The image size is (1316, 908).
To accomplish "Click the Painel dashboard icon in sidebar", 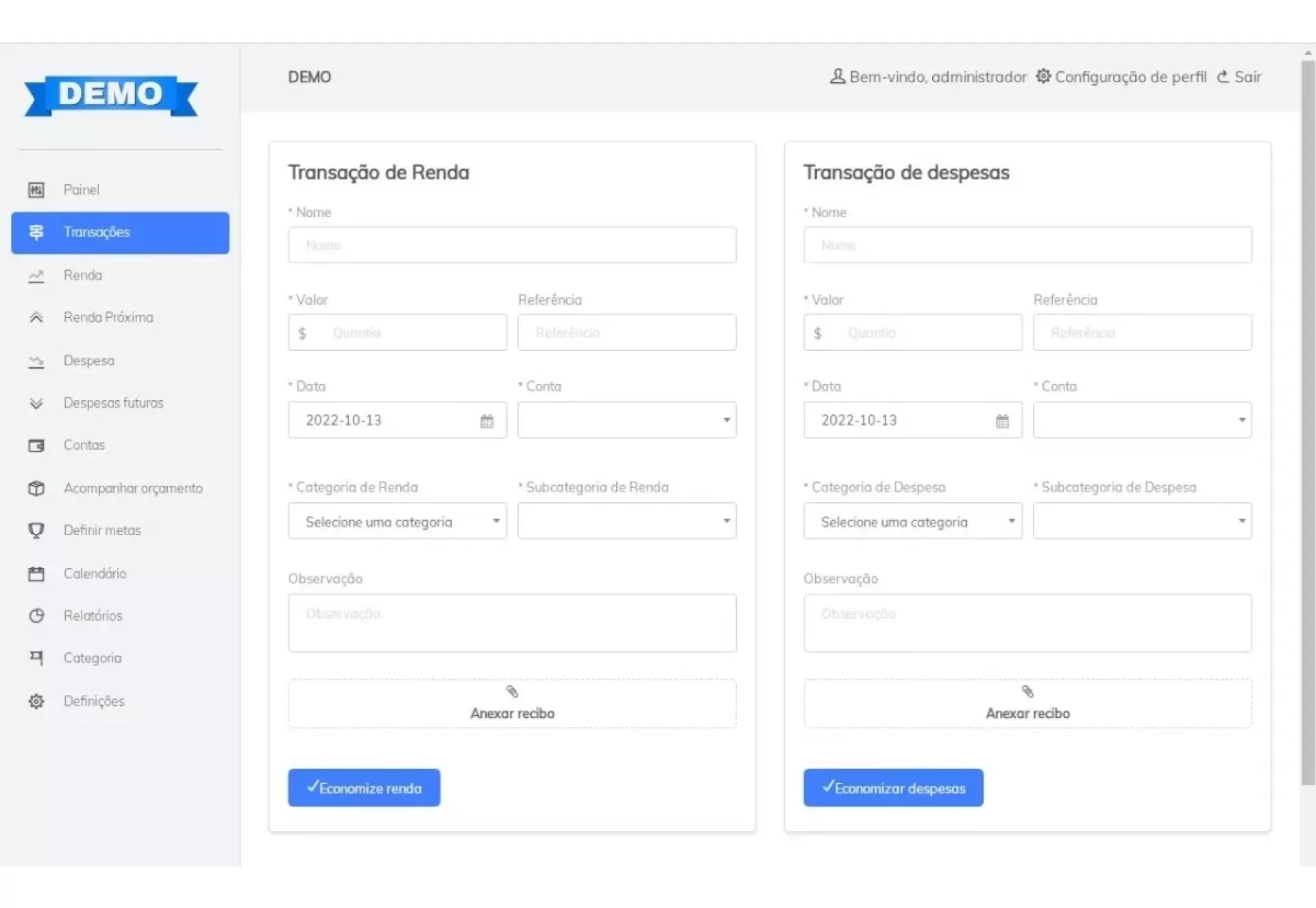I will point(36,190).
